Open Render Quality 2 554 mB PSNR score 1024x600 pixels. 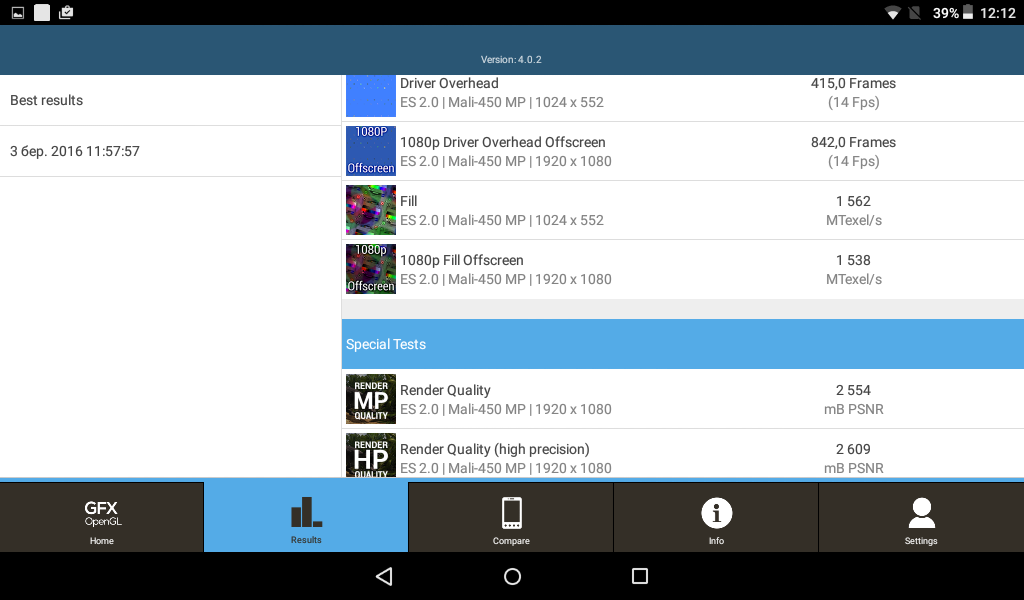pyautogui.click(x=853, y=399)
